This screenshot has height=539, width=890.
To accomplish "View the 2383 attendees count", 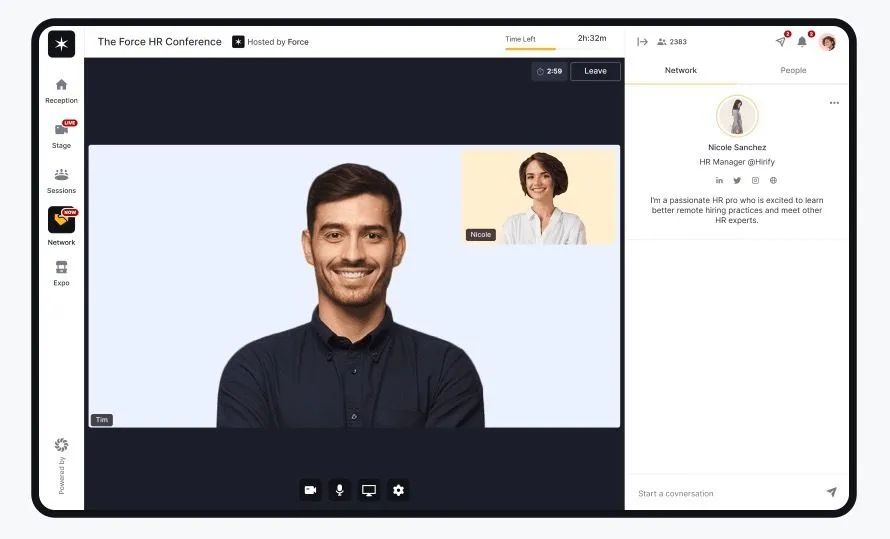I will pyautogui.click(x=672, y=41).
